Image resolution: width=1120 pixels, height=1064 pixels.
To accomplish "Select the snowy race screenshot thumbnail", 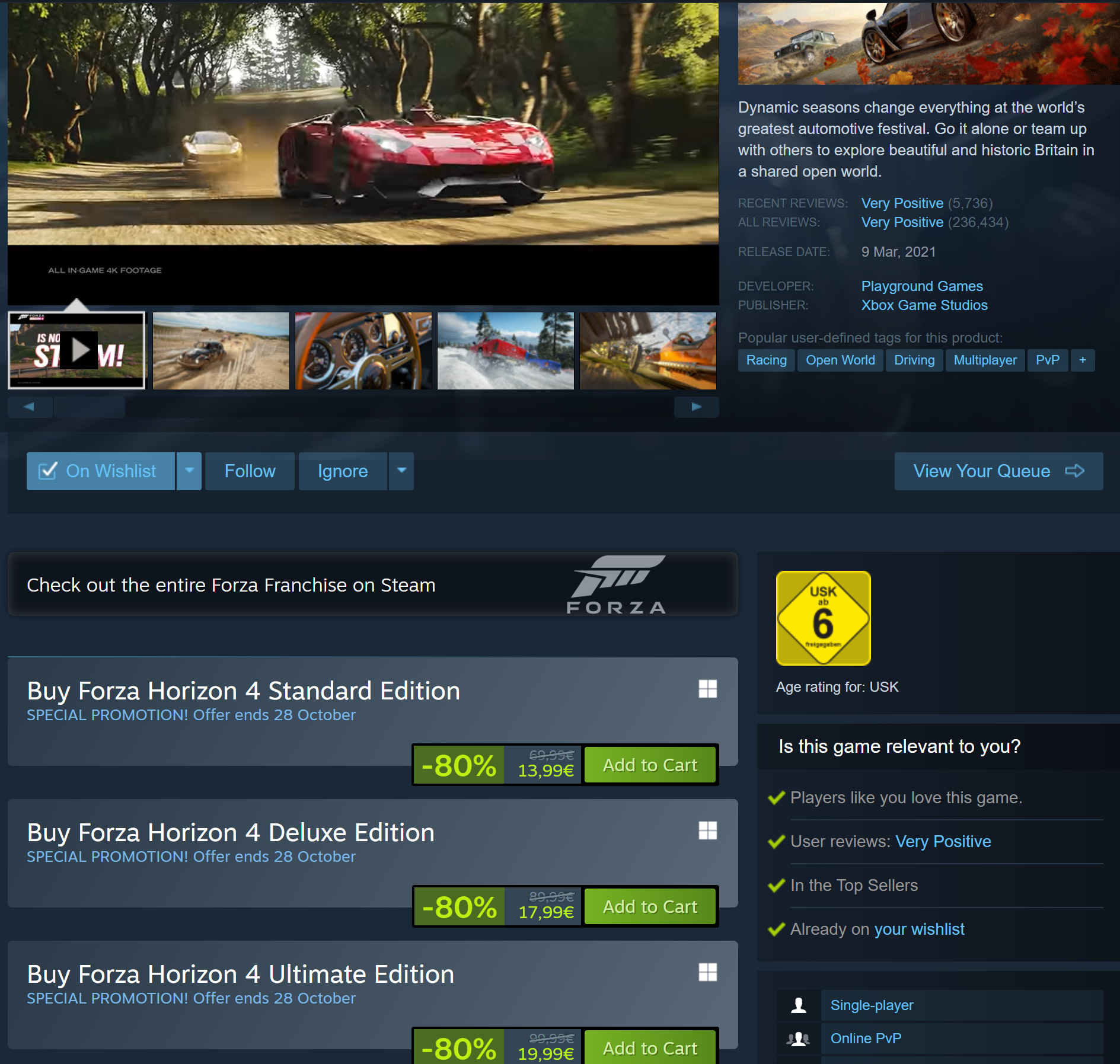I will (x=506, y=350).
